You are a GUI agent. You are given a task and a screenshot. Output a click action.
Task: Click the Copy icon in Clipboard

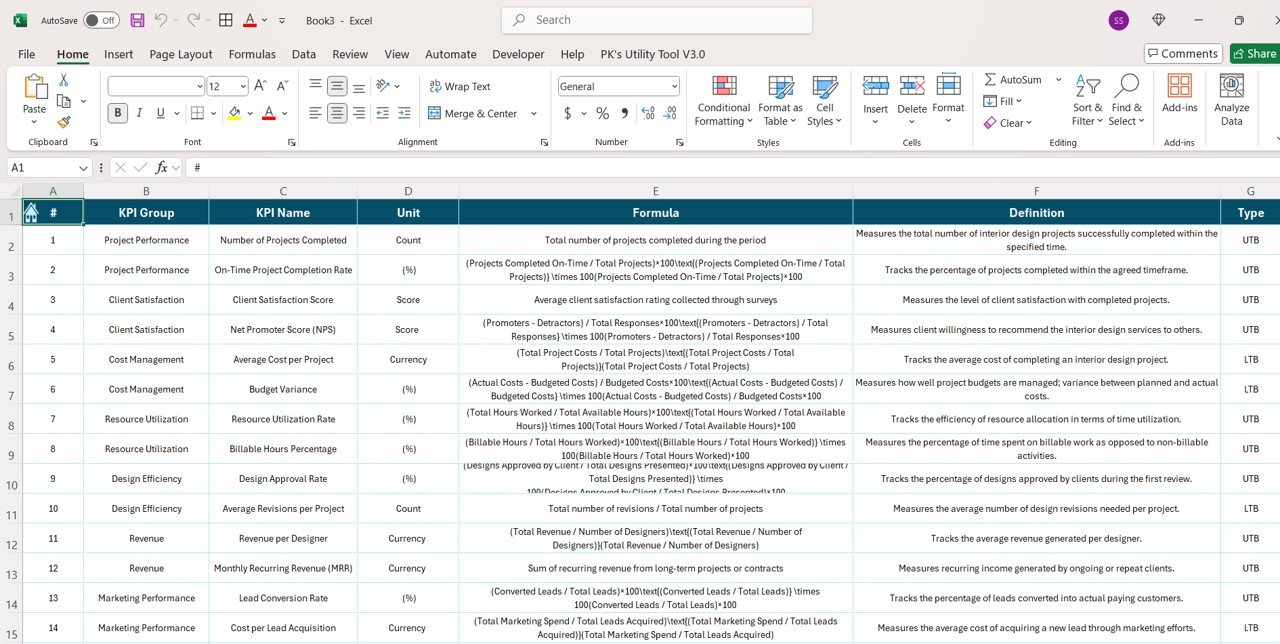[x=64, y=101]
